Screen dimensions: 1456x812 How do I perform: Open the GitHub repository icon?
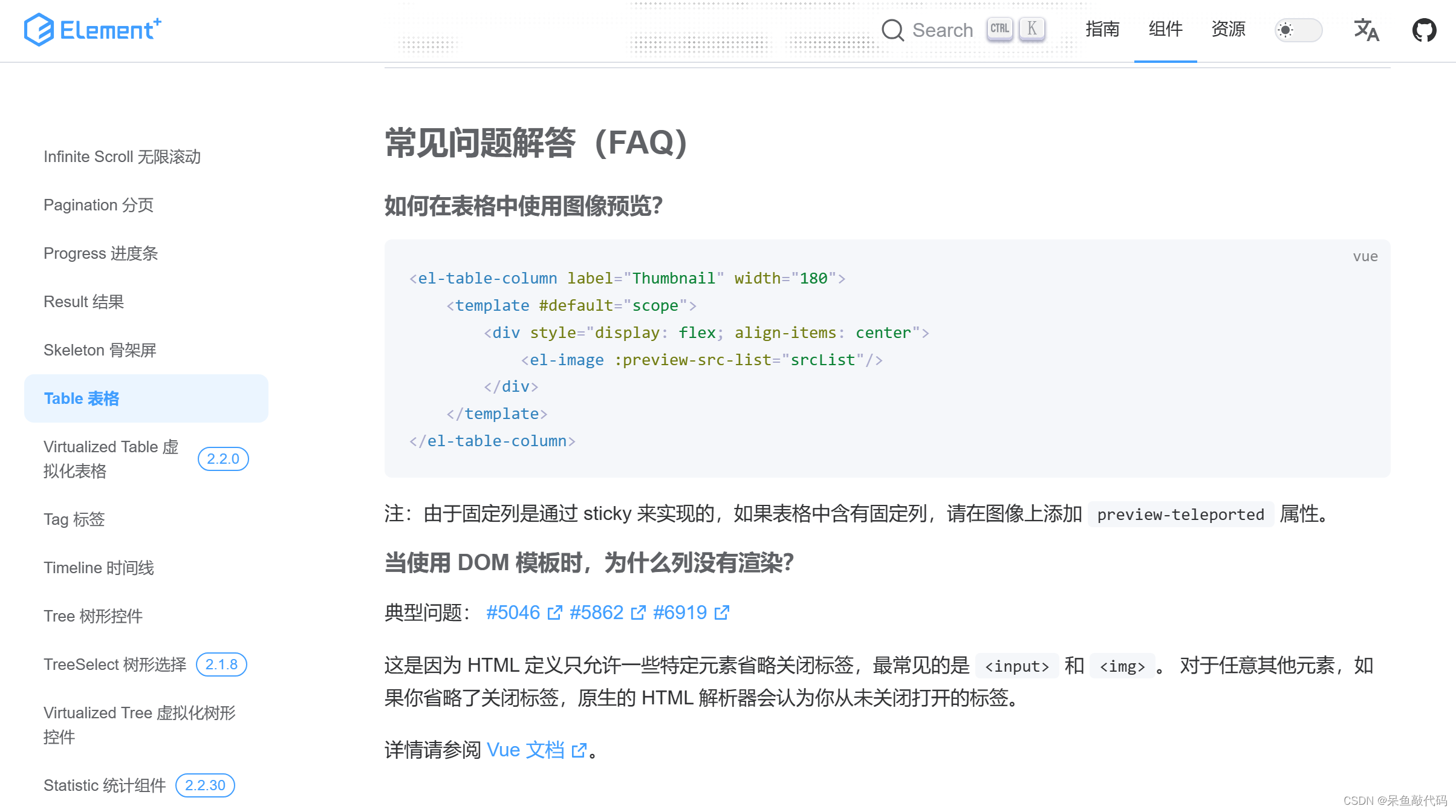(x=1424, y=30)
